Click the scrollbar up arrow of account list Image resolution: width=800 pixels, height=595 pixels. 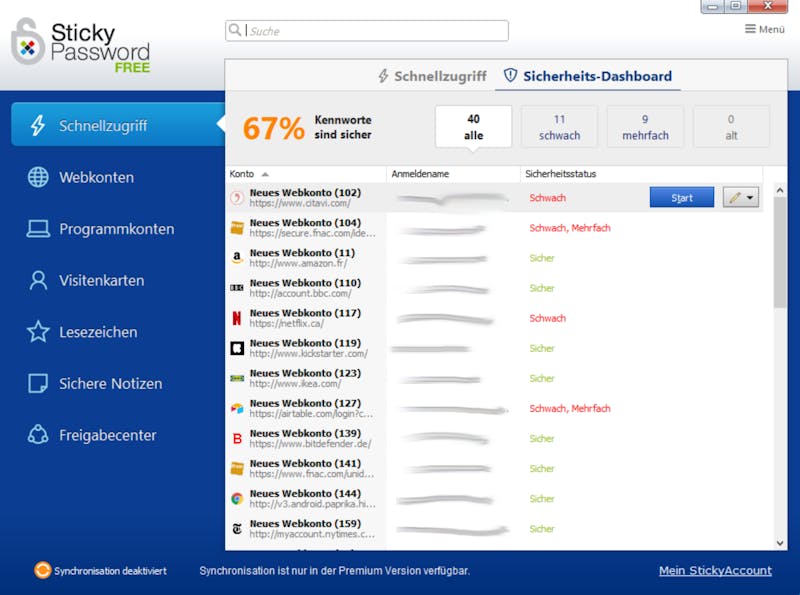coord(780,190)
